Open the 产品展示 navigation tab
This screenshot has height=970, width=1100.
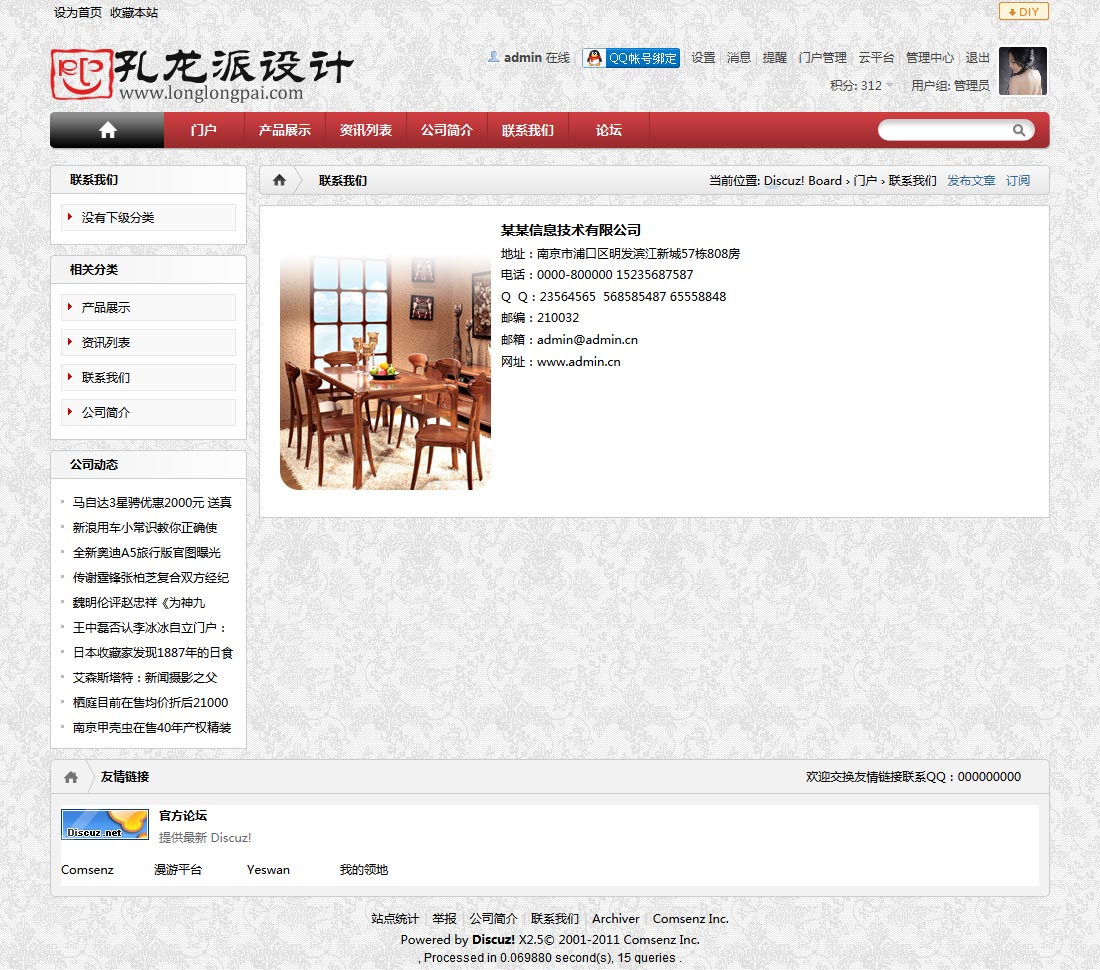pos(284,130)
